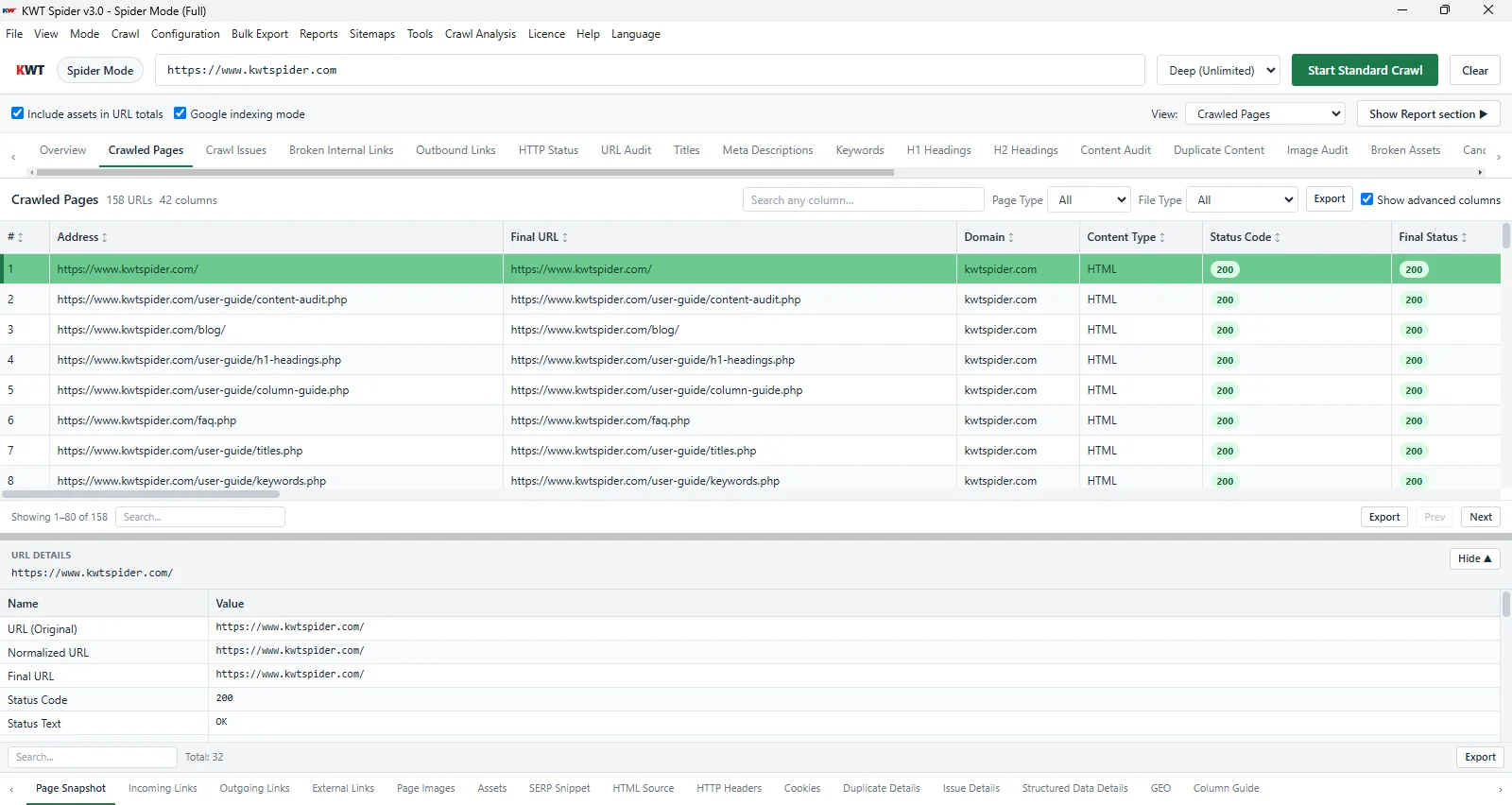Open the SERP Snippet detail tab

tap(559, 788)
